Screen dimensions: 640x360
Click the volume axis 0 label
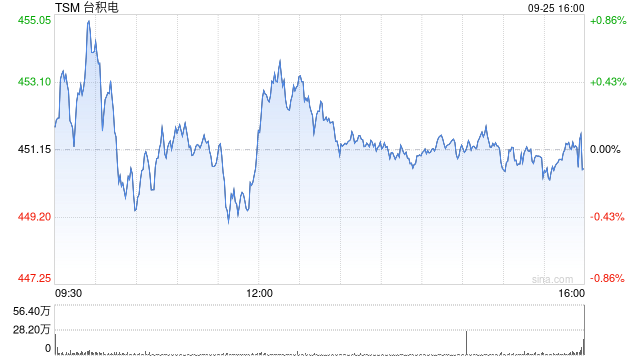coord(48,348)
